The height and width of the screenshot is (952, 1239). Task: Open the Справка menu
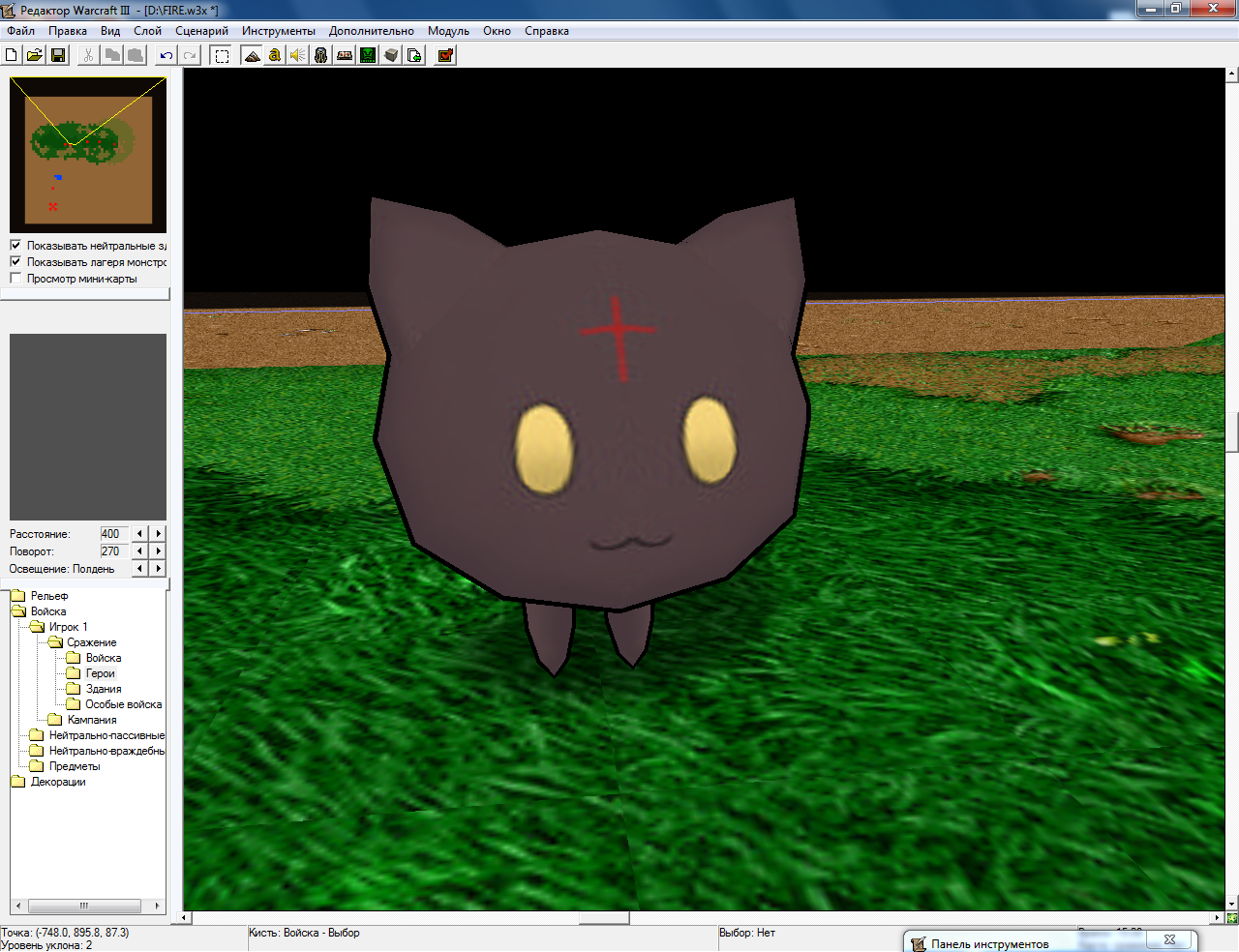tap(547, 31)
